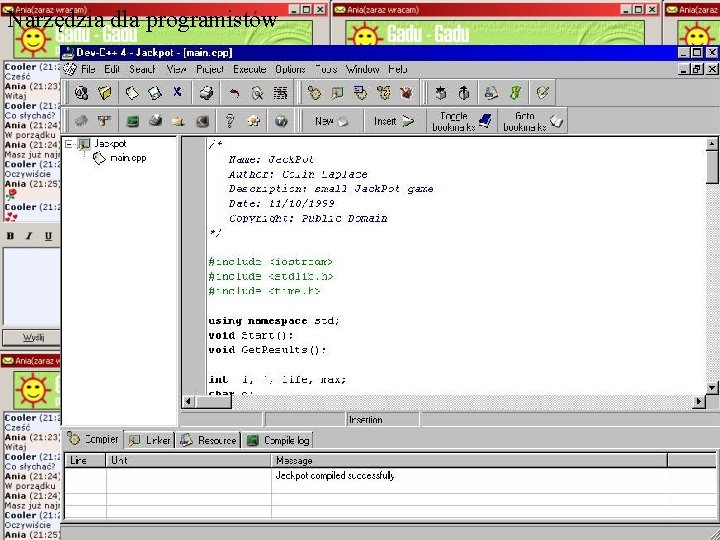Image resolution: width=720 pixels, height=540 pixels.
Task: Toggle bold B in Gadu-Gadu chat
Action: pos(10,236)
